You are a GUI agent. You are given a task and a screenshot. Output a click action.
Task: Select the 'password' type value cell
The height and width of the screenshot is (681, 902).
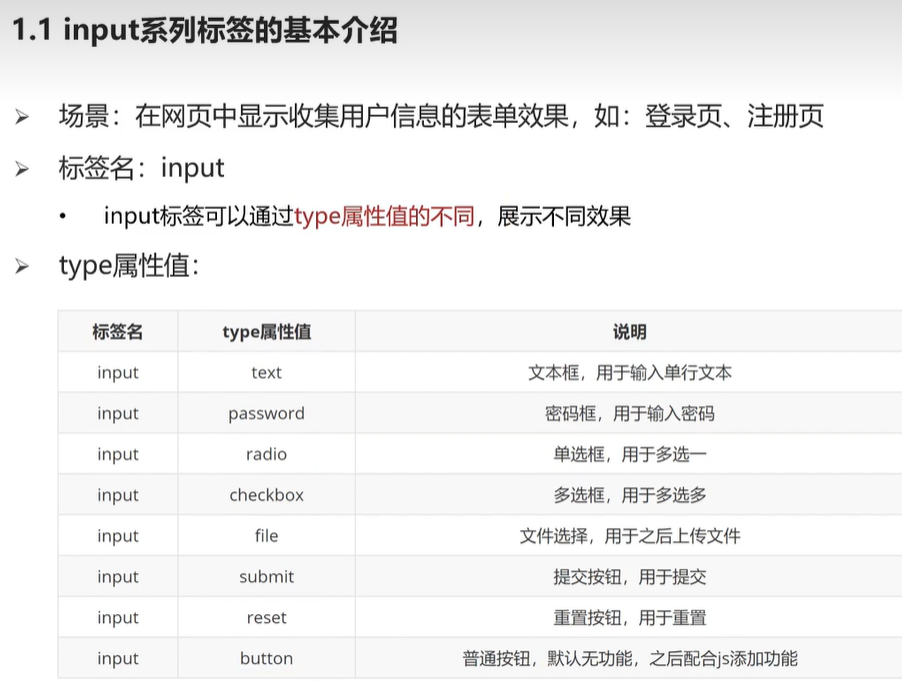tap(266, 414)
